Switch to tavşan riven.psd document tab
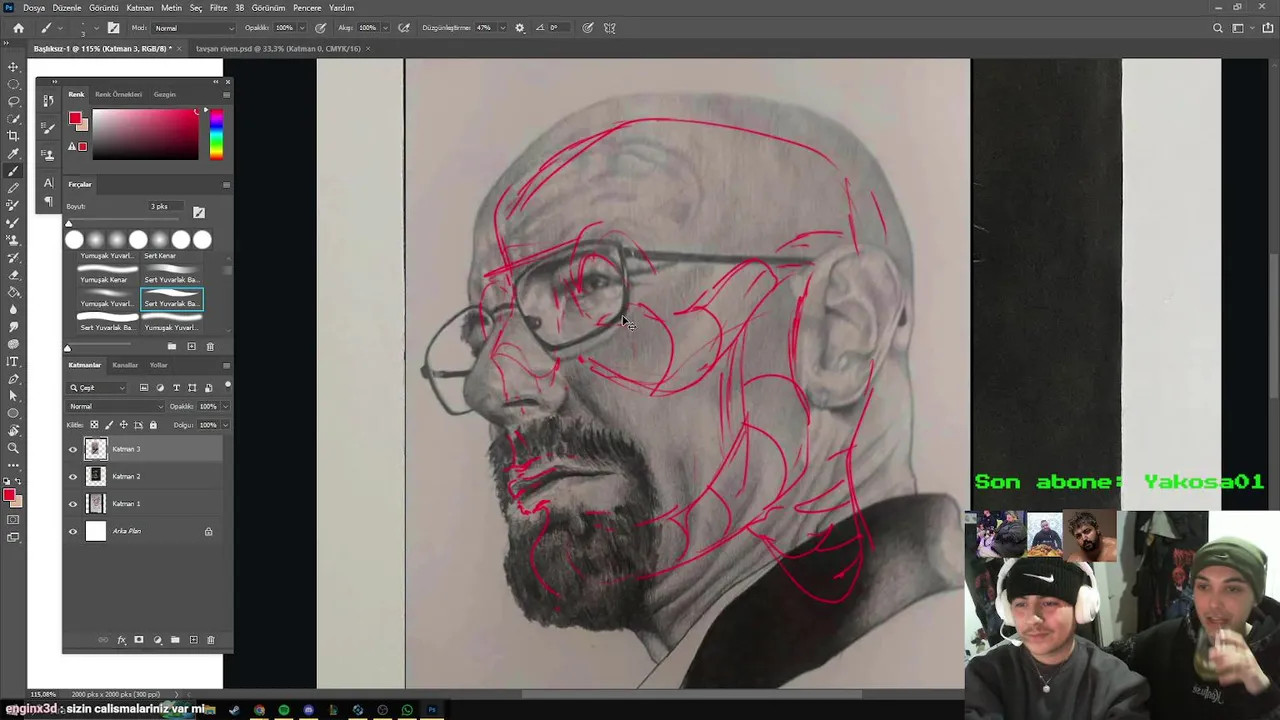The width and height of the screenshot is (1280, 720). coord(278,48)
